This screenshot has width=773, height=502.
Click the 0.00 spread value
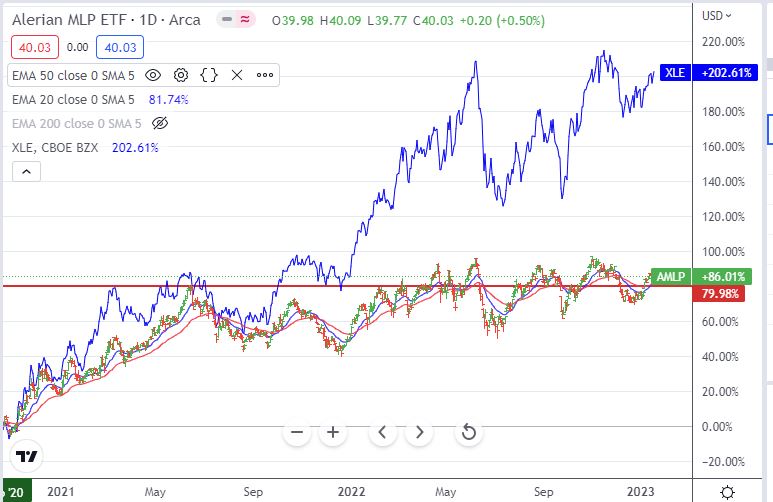click(77, 47)
